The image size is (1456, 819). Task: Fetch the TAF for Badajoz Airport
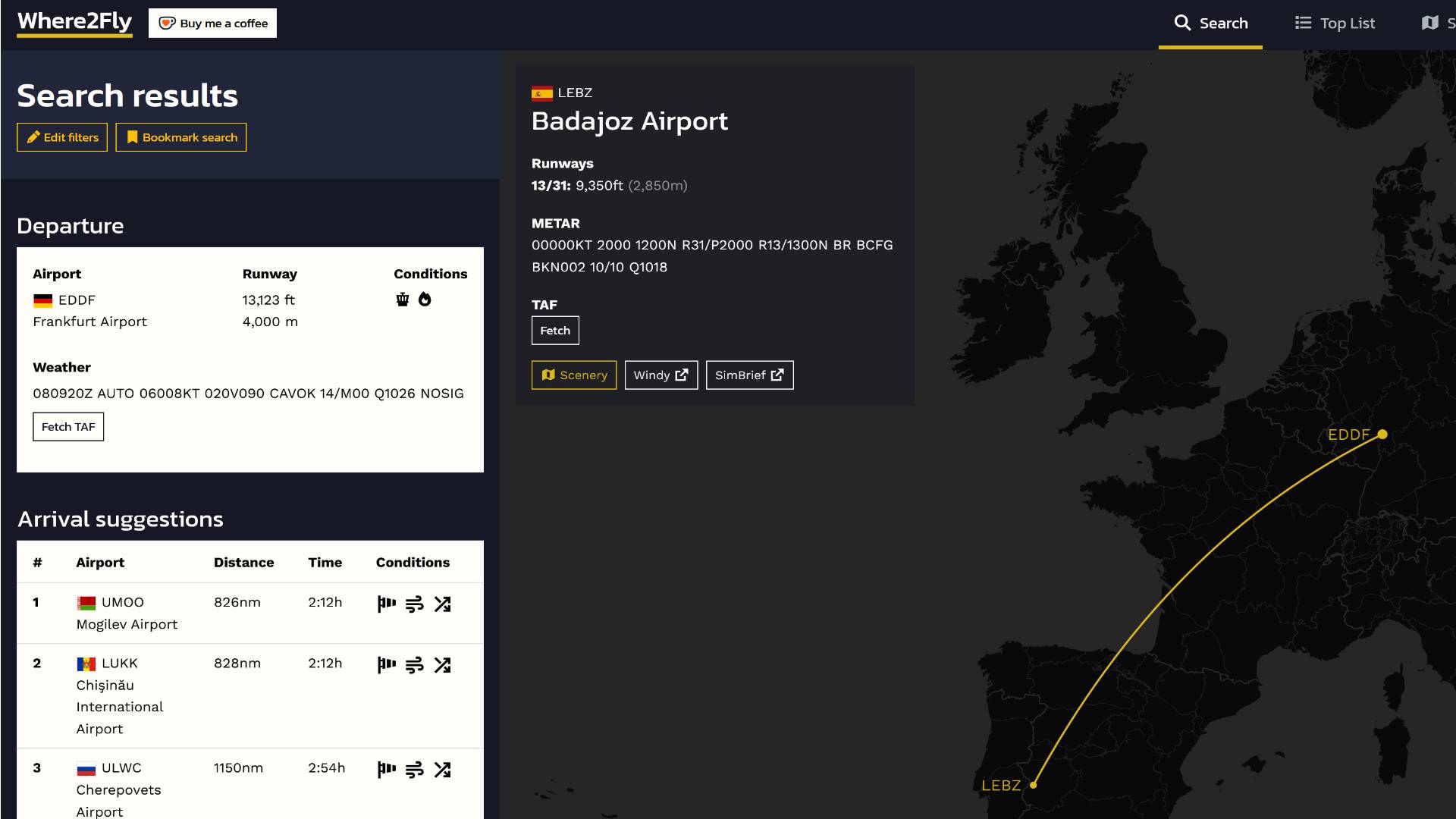click(x=555, y=331)
